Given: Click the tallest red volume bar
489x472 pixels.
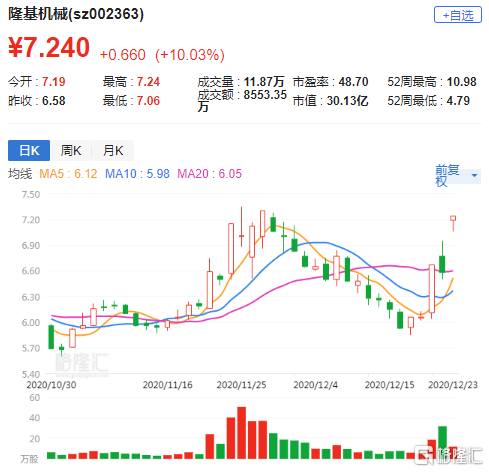Looking at the screenshot, I should coord(241,433).
